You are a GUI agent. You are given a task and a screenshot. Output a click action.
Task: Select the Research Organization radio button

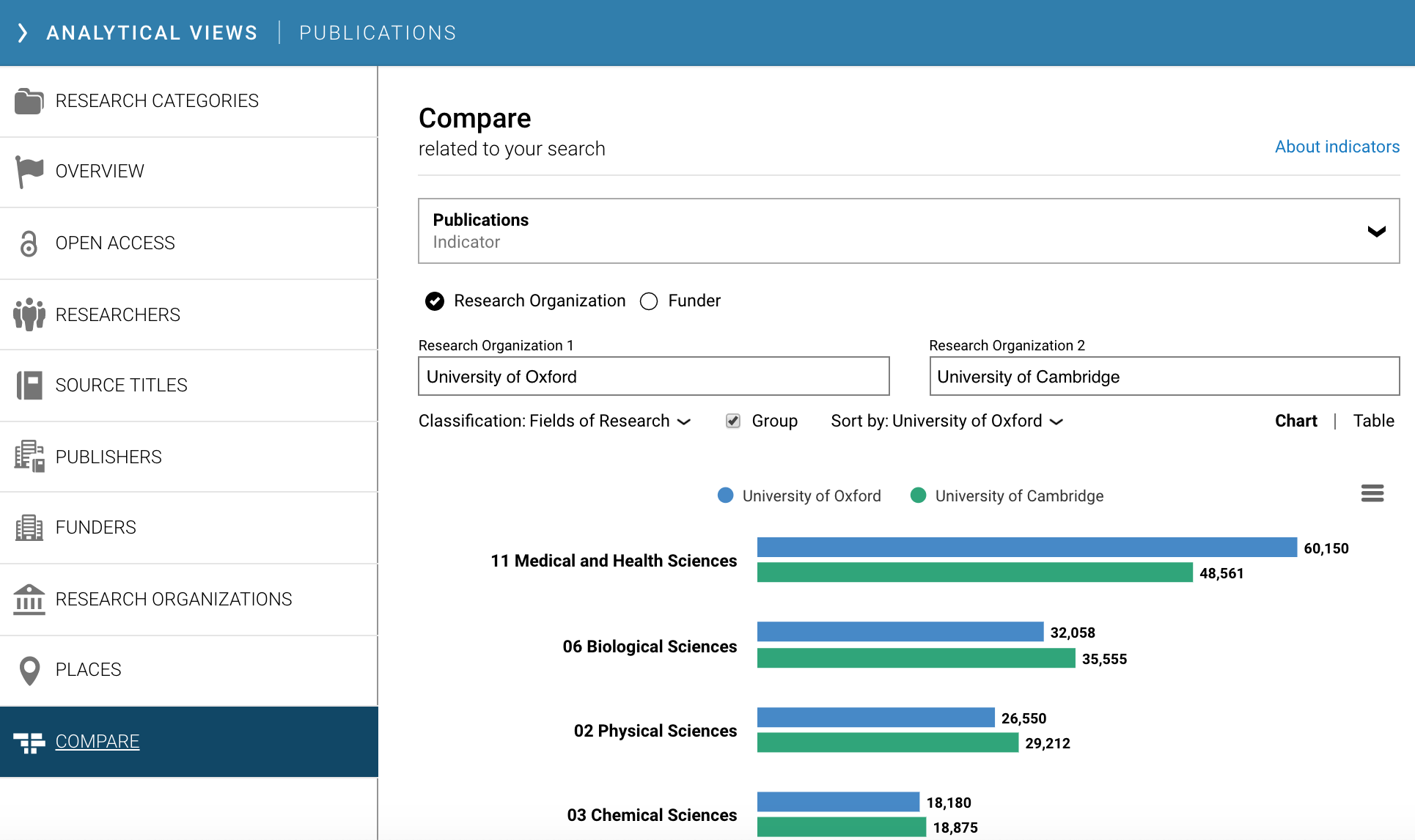point(435,301)
